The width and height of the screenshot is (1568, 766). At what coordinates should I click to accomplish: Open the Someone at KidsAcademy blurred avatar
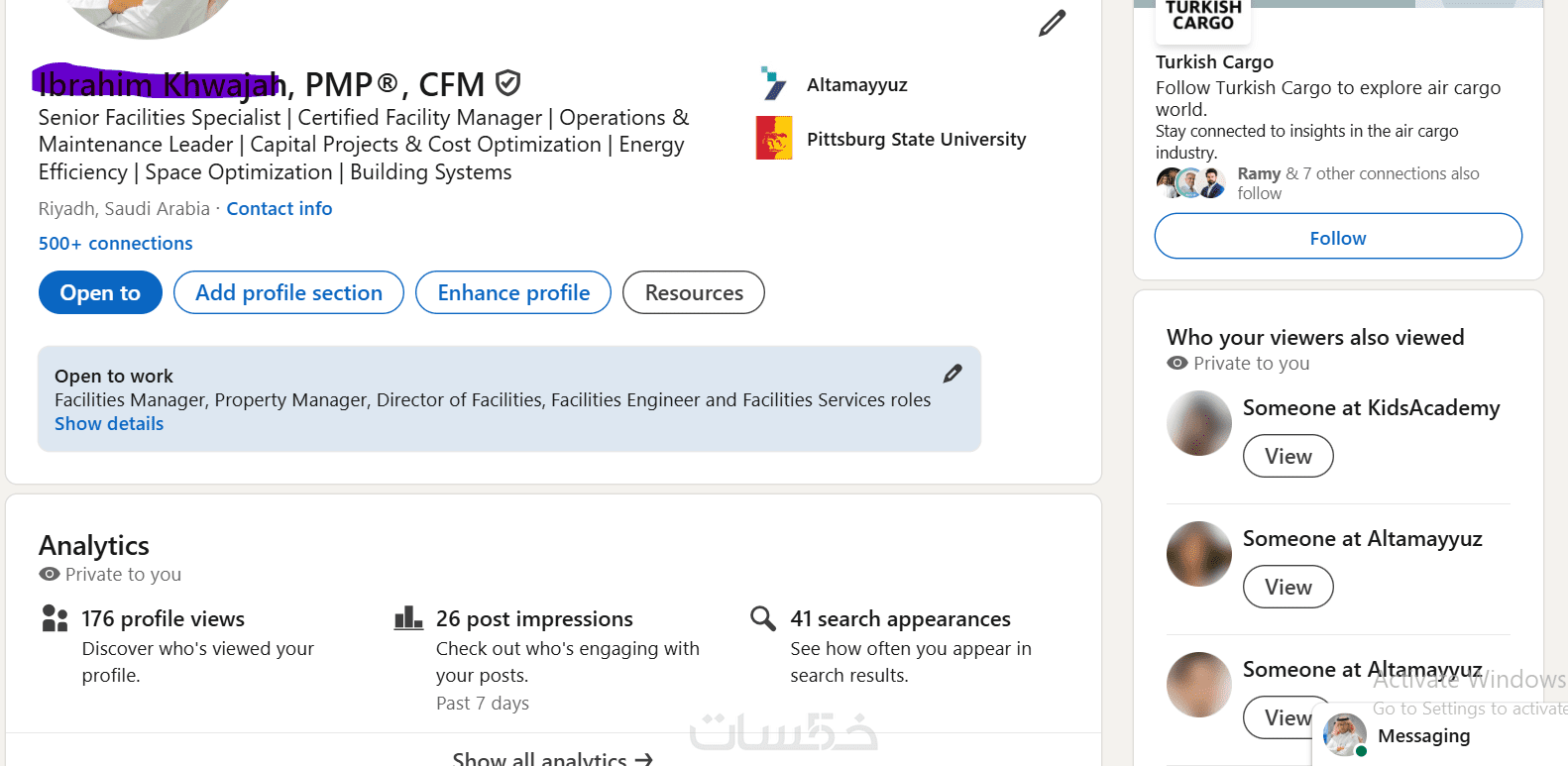(1199, 423)
